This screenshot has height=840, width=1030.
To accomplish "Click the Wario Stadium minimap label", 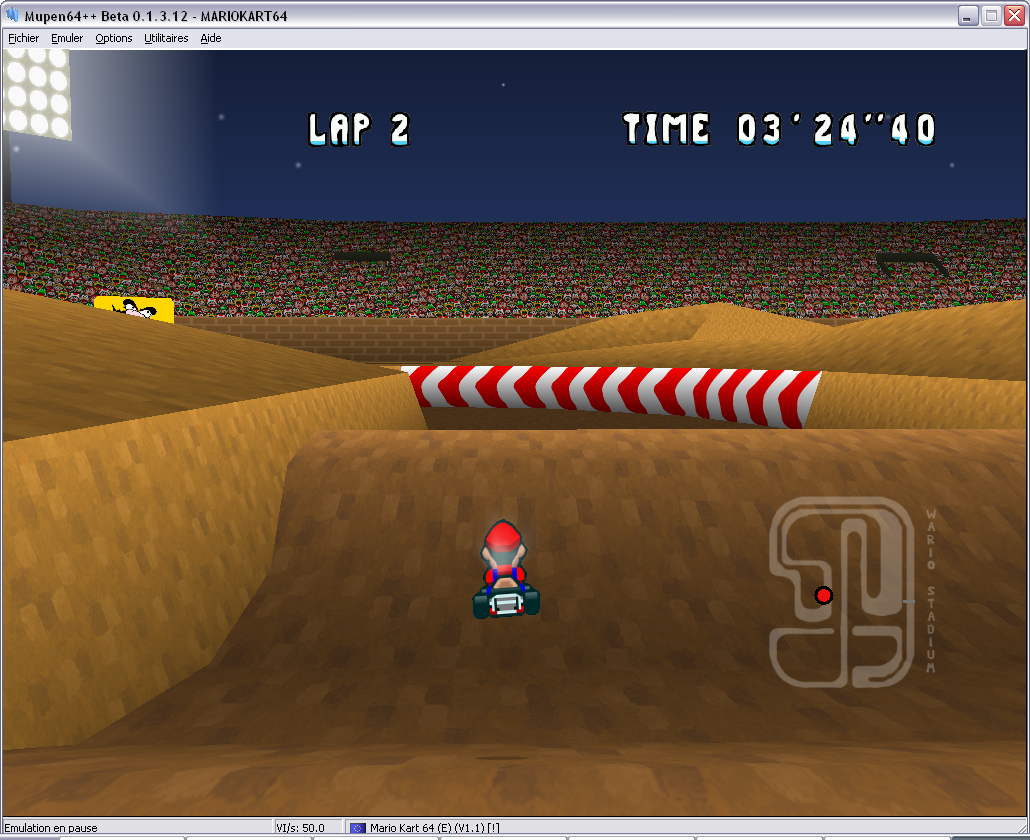I will click(x=930, y=590).
